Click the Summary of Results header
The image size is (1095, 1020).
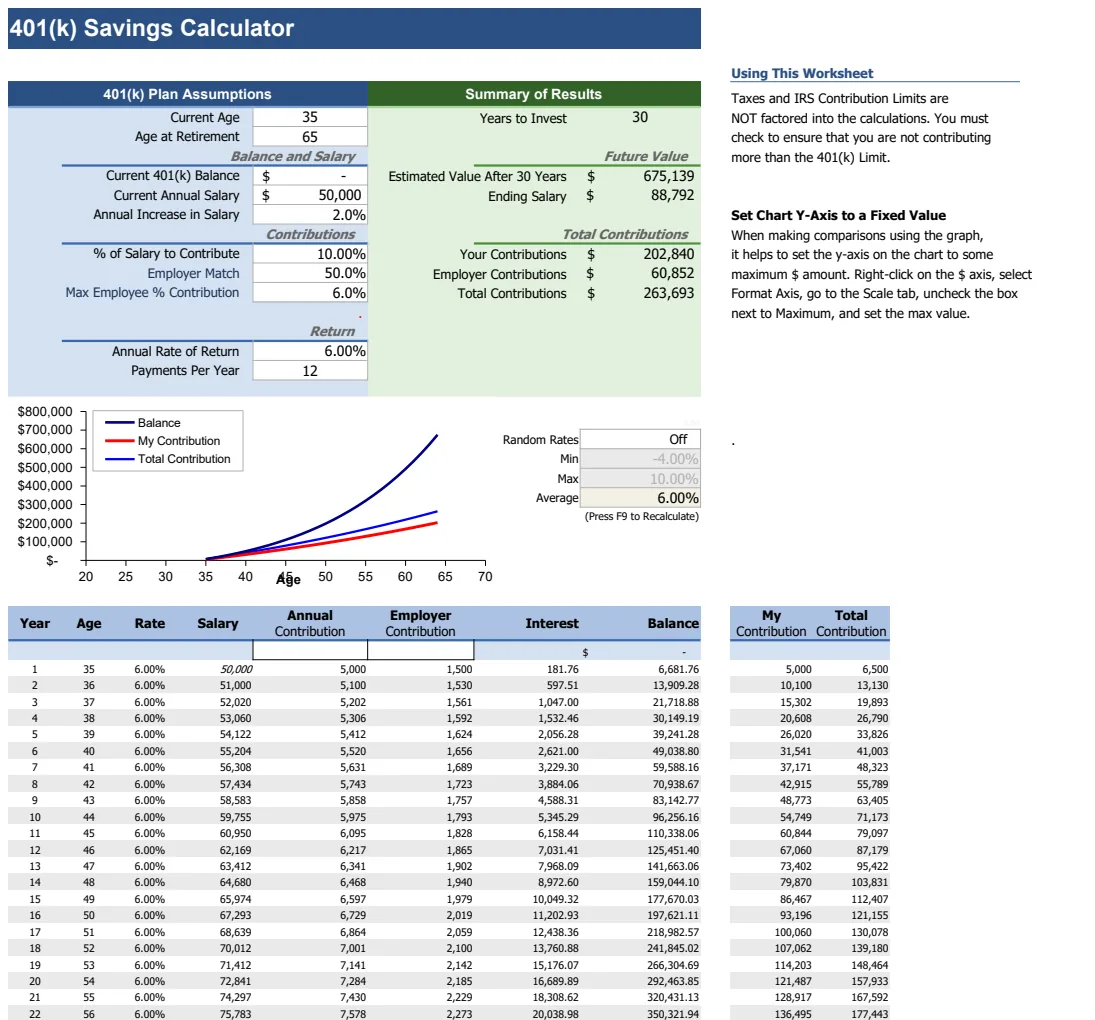[x=534, y=94]
